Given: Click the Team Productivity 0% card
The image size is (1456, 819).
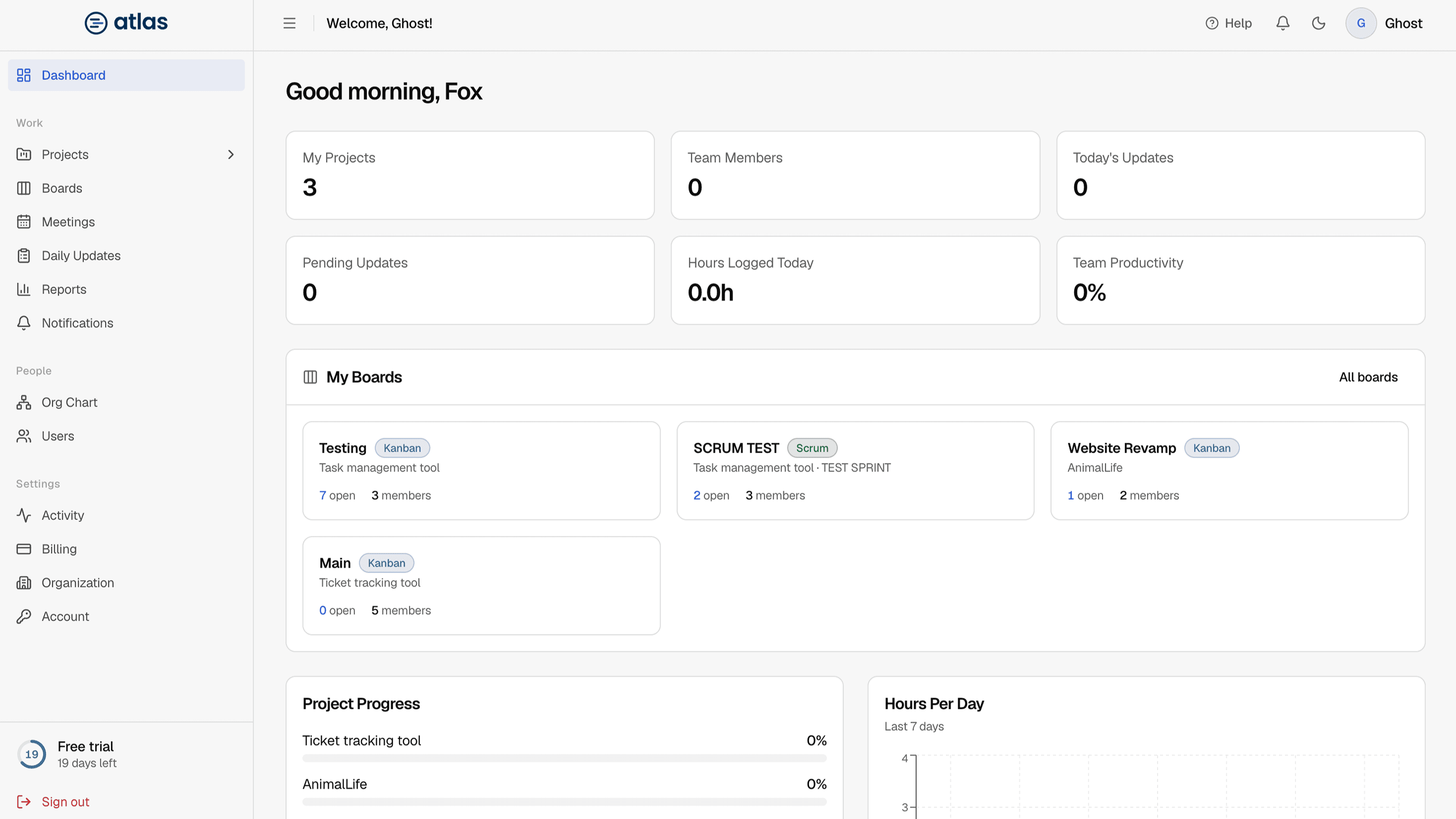Looking at the screenshot, I should (x=1241, y=280).
